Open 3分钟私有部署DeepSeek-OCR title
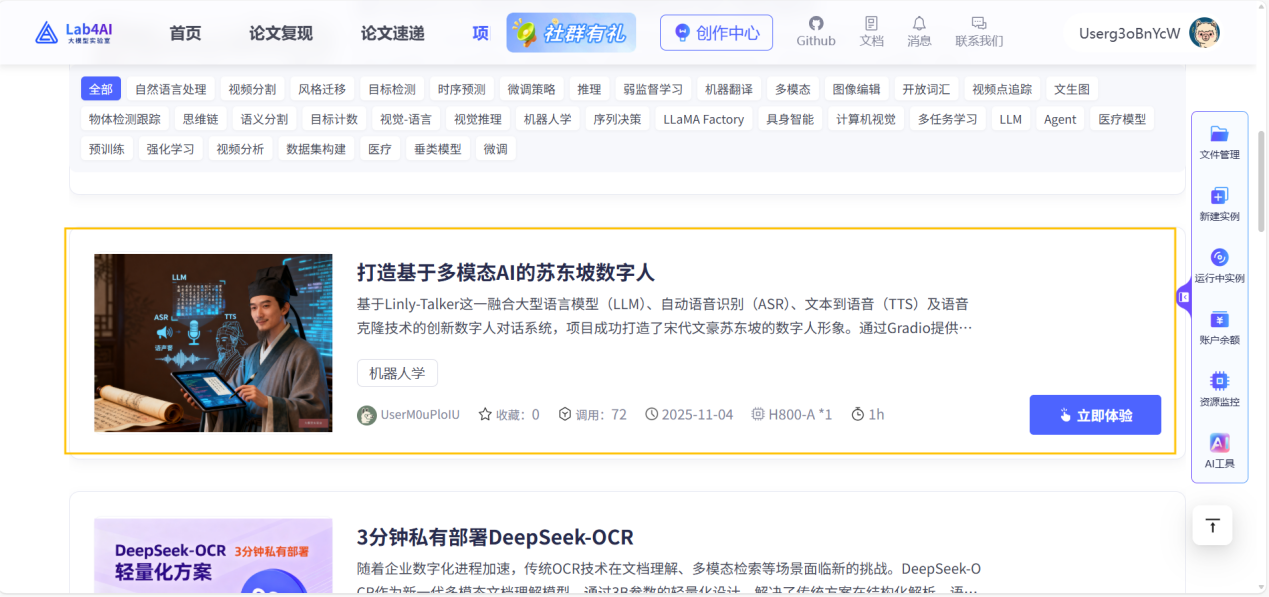1269x597 pixels. (495, 537)
